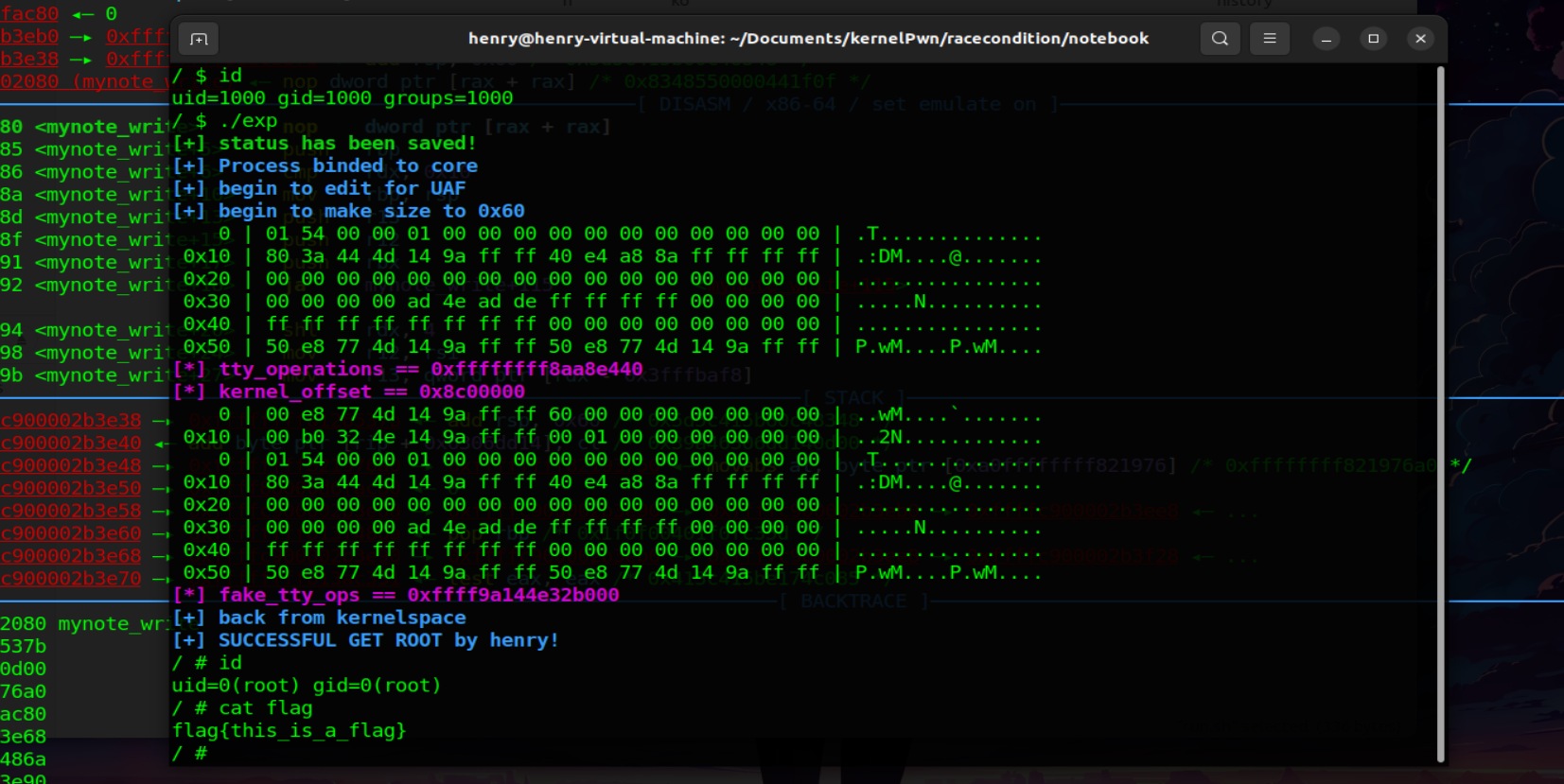
Task: Click the ./exp command line
Action: tap(248, 121)
